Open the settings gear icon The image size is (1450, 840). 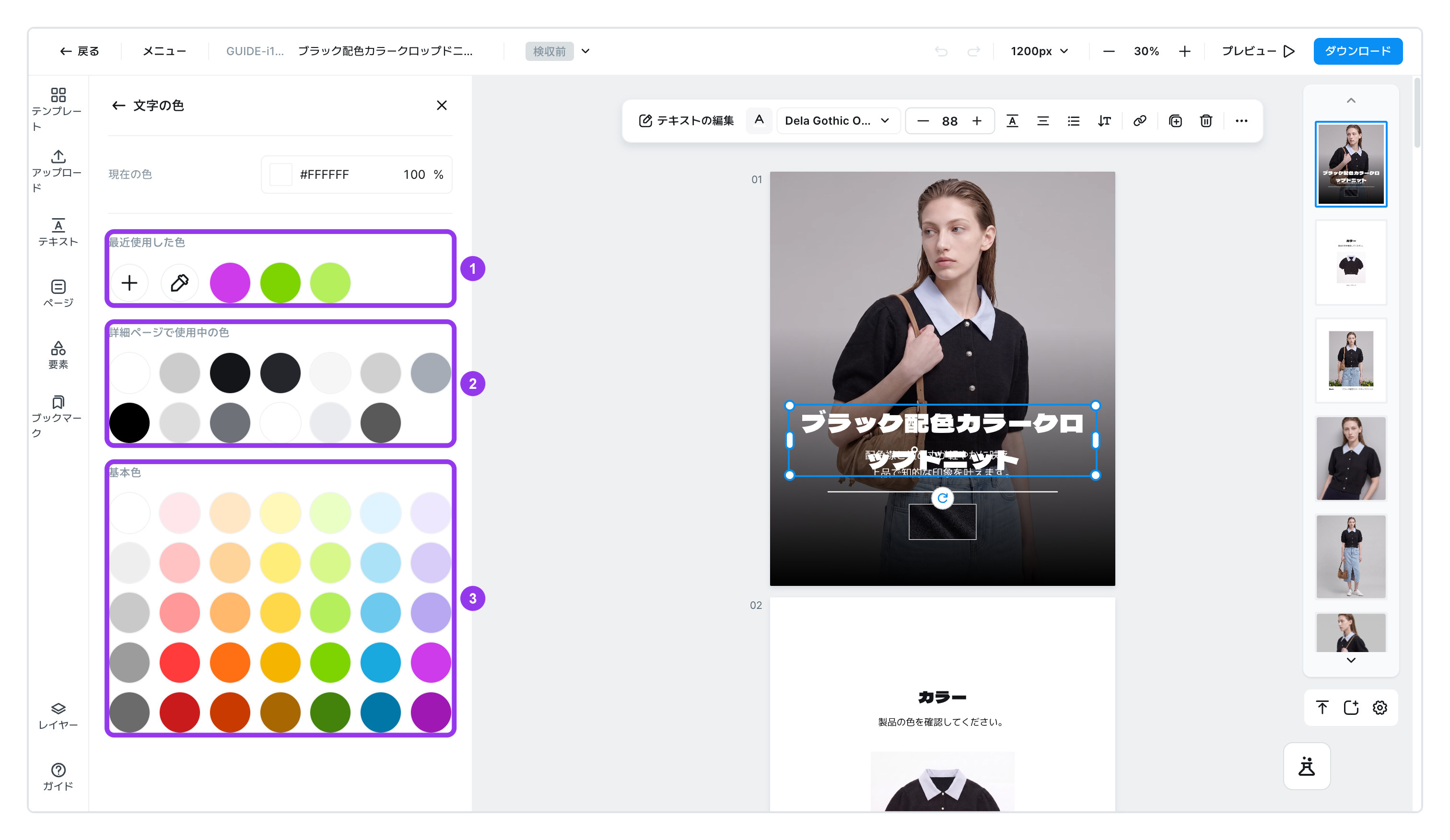(x=1380, y=707)
